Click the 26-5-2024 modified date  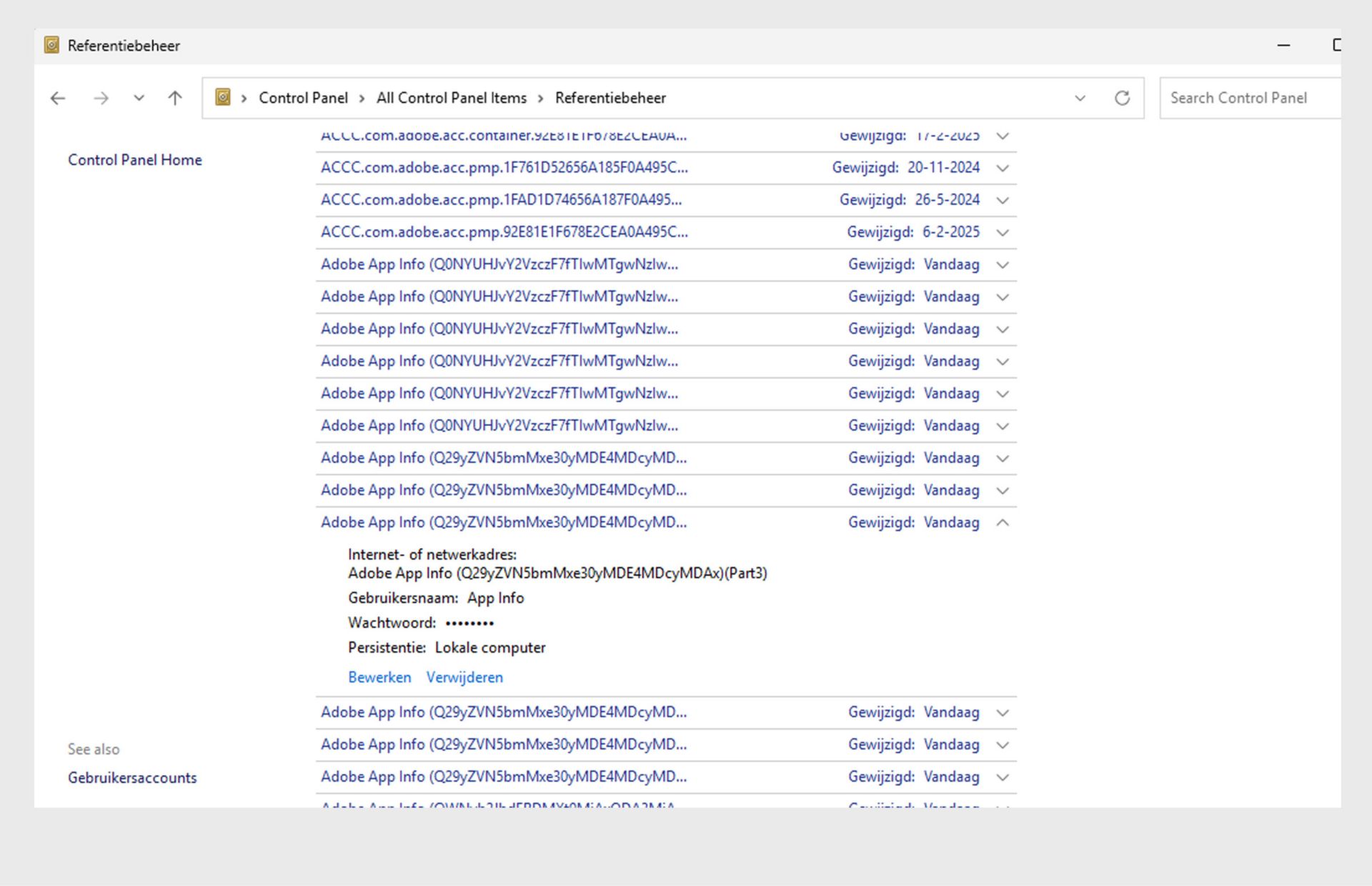coord(947,199)
